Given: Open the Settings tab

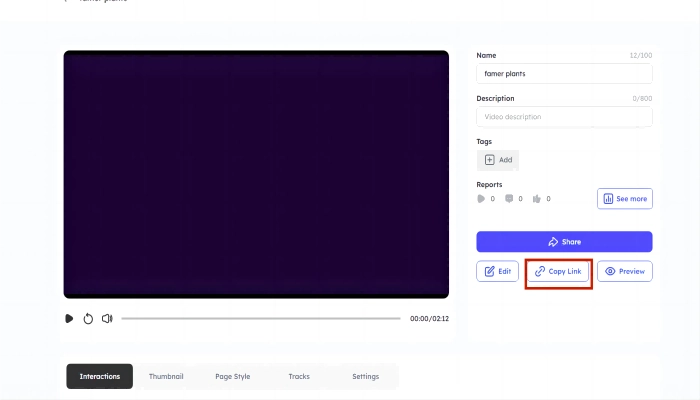Looking at the screenshot, I should pyautogui.click(x=365, y=377).
